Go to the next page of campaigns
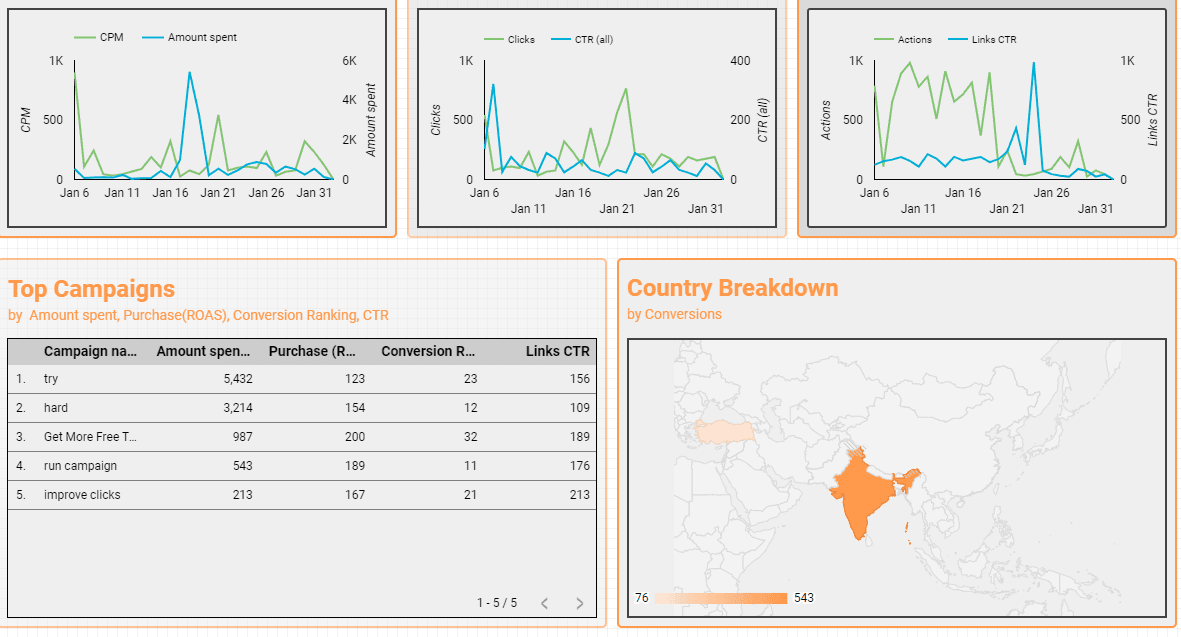1181x637 pixels. pyautogui.click(x=579, y=603)
